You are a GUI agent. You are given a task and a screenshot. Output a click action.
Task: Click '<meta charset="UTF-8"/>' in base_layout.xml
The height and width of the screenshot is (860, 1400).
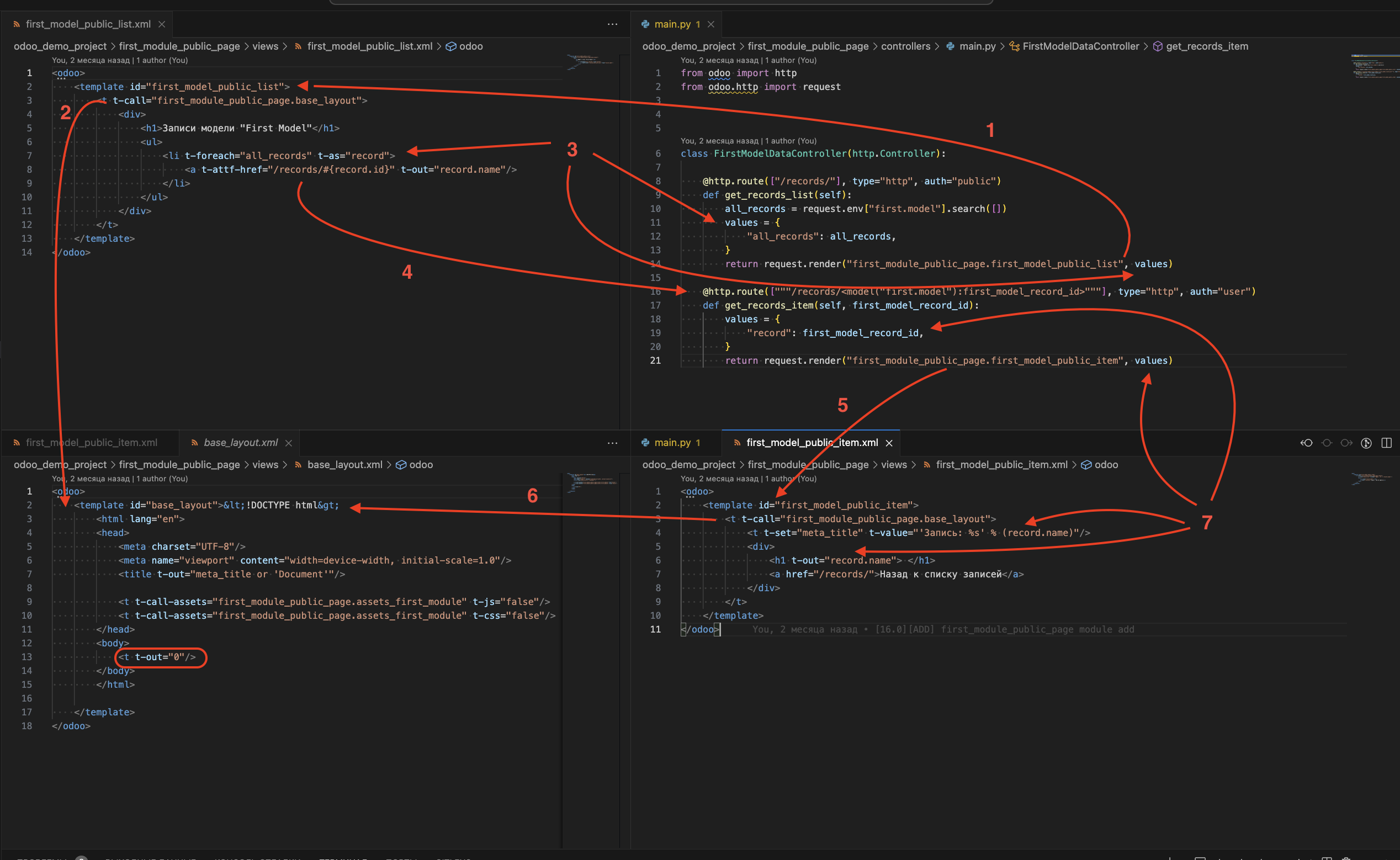[x=182, y=546]
